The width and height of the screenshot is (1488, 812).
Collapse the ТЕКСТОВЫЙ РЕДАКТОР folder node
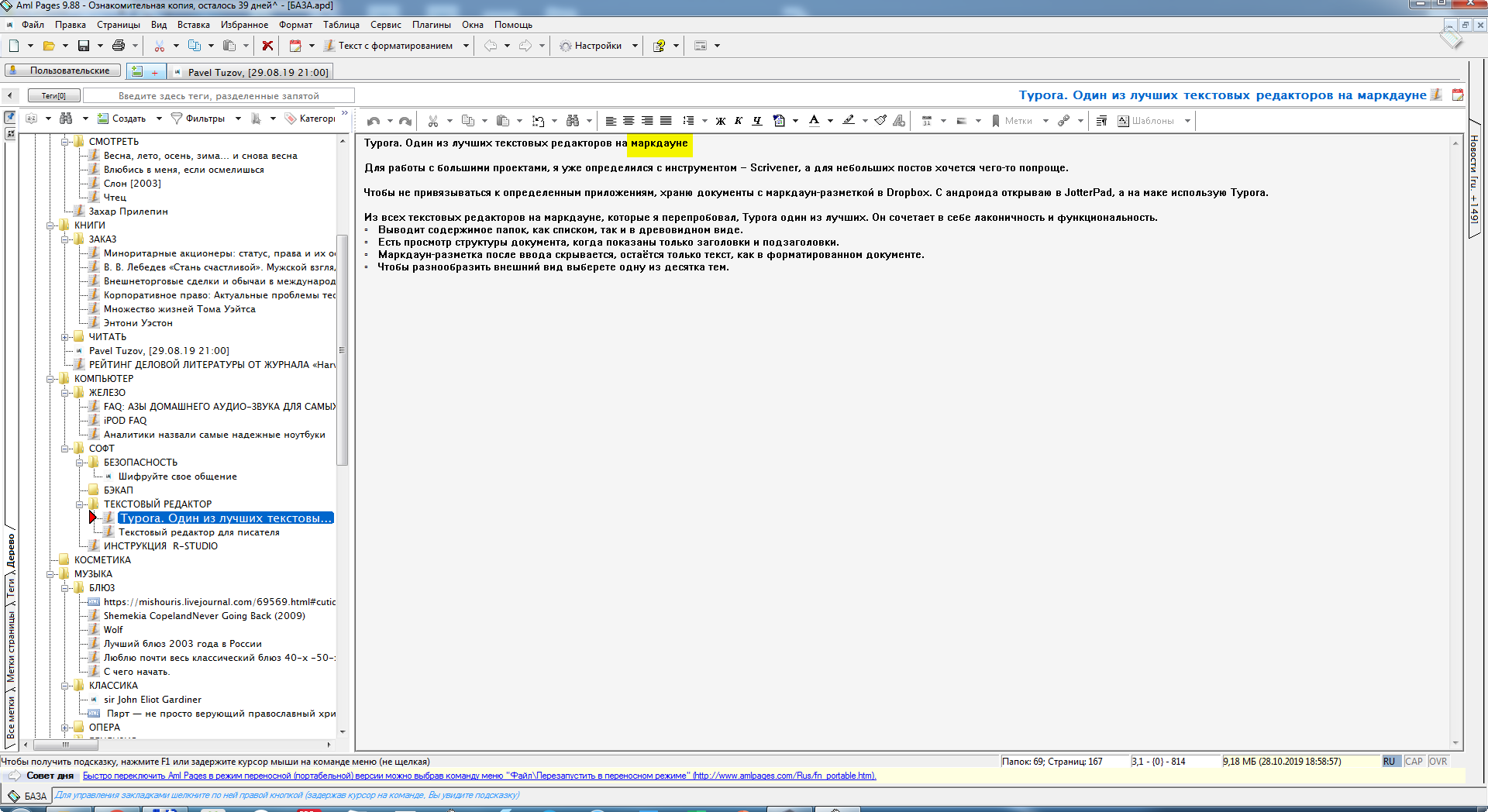pyautogui.click(x=80, y=504)
